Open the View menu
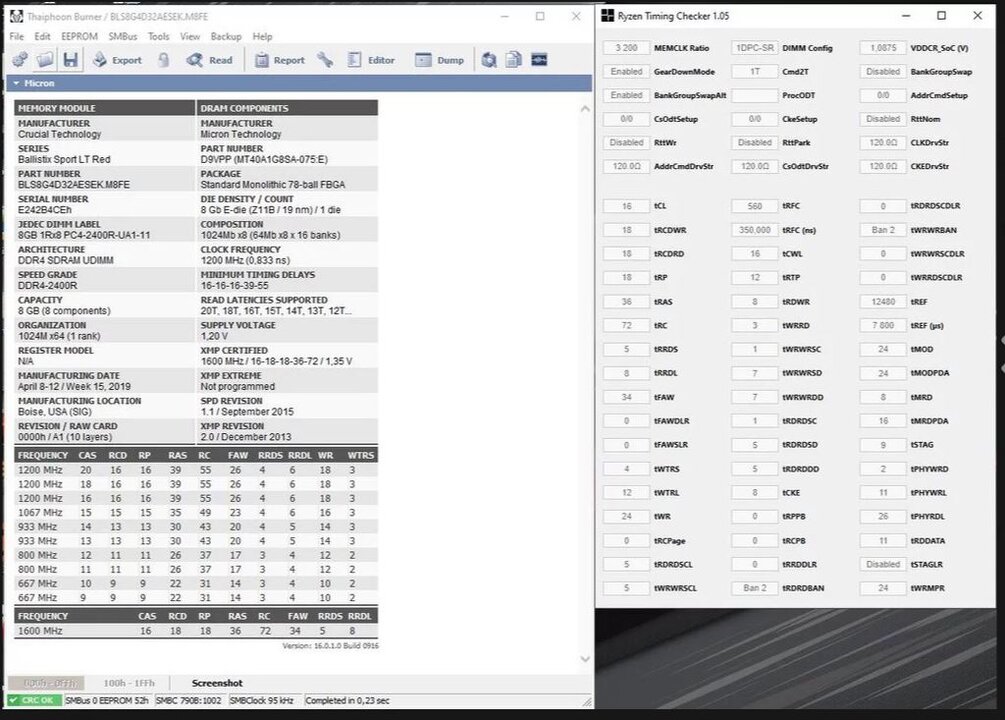The image size is (1005, 720). click(x=190, y=37)
